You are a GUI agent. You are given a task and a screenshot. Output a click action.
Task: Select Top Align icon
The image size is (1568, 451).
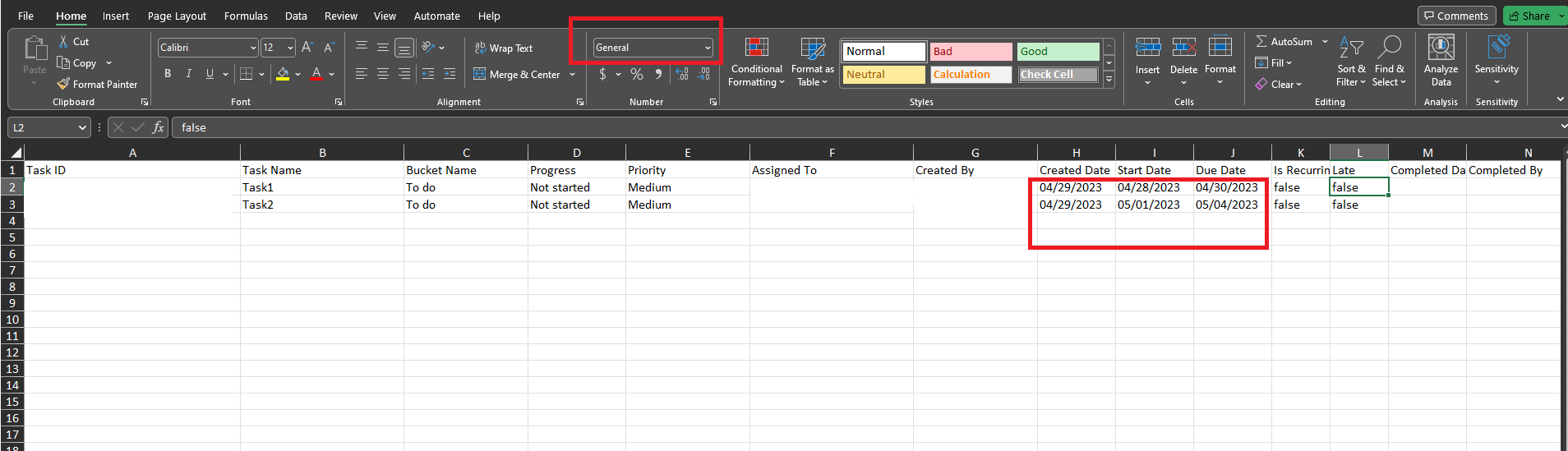pos(362,47)
